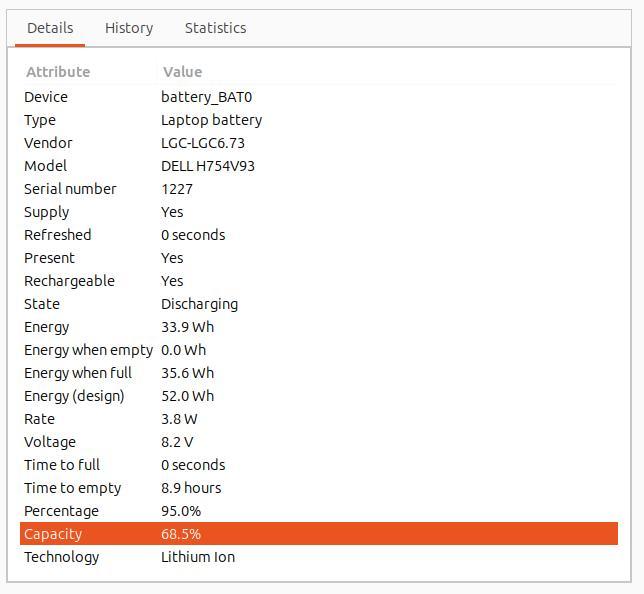
Task: Click the 3.8 W rate value
Action: [179, 419]
